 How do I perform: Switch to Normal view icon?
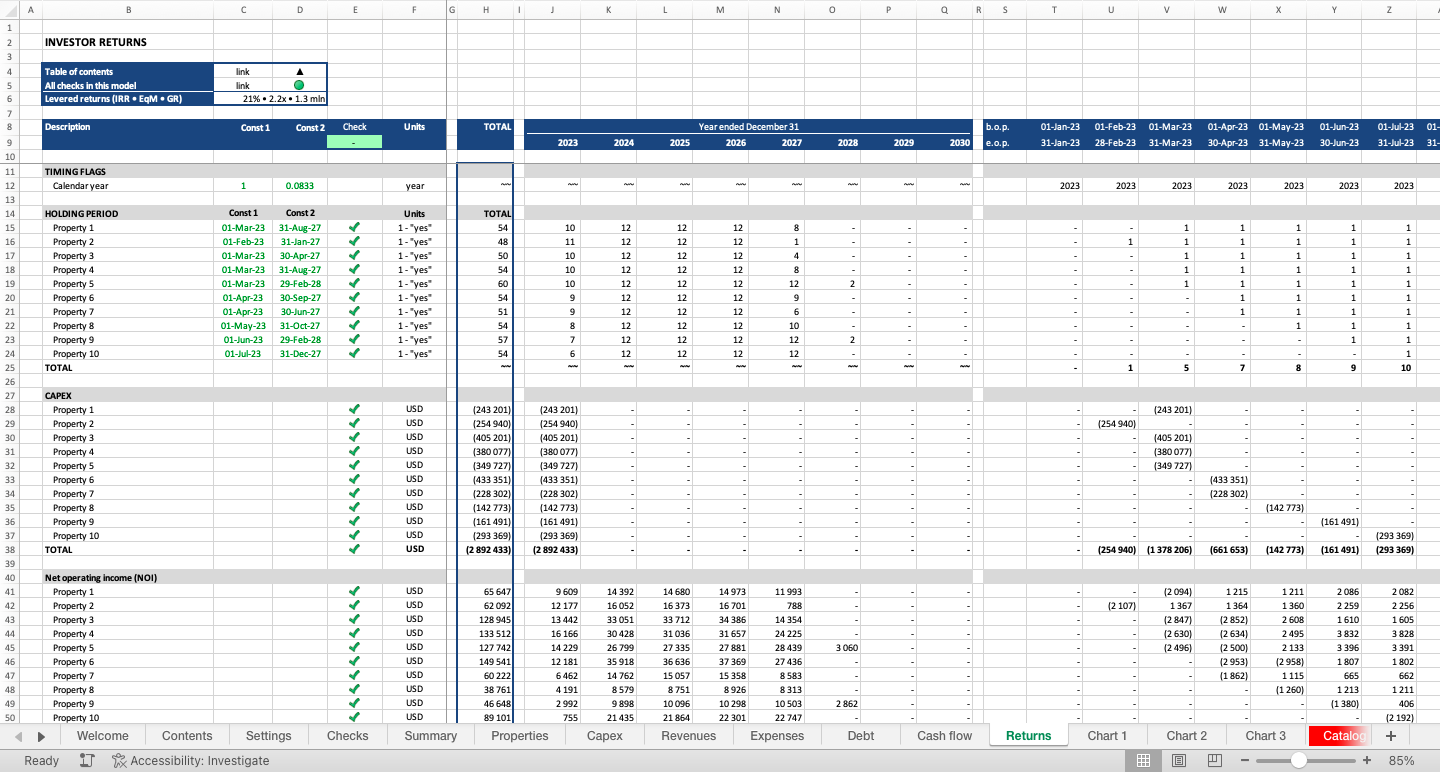point(1143,761)
